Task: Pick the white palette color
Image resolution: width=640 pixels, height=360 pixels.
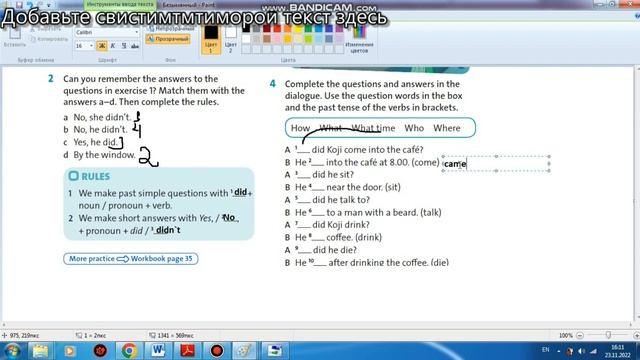Action: [246, 39]
